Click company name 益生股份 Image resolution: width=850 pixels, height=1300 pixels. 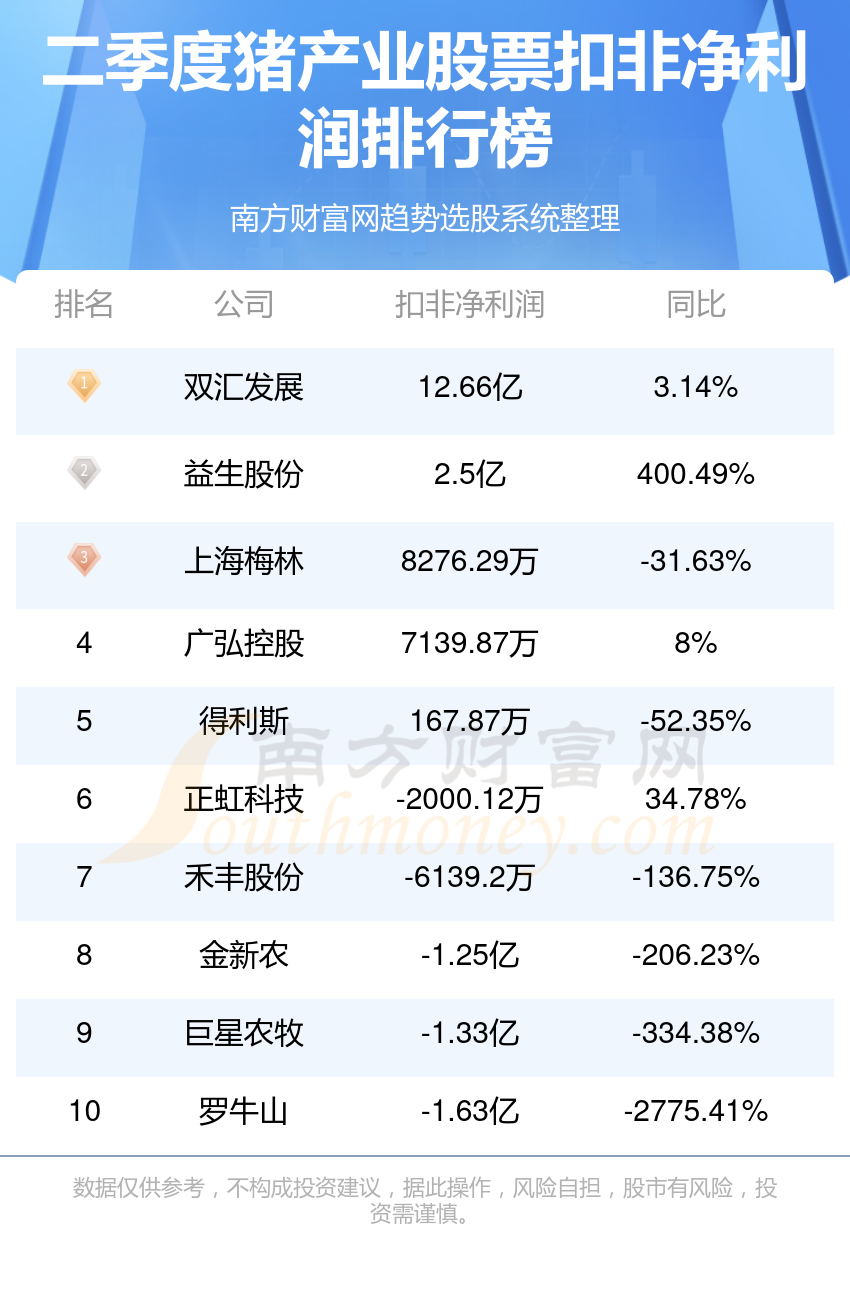[x=244, y=474]
